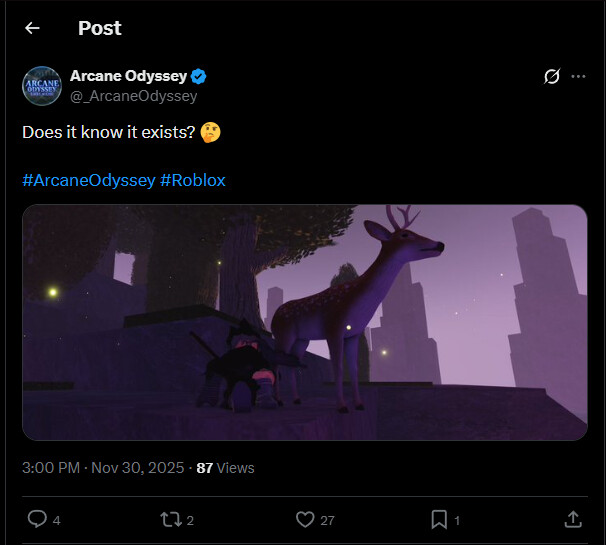Like the post with the heart icon

(x=306, y=519)
